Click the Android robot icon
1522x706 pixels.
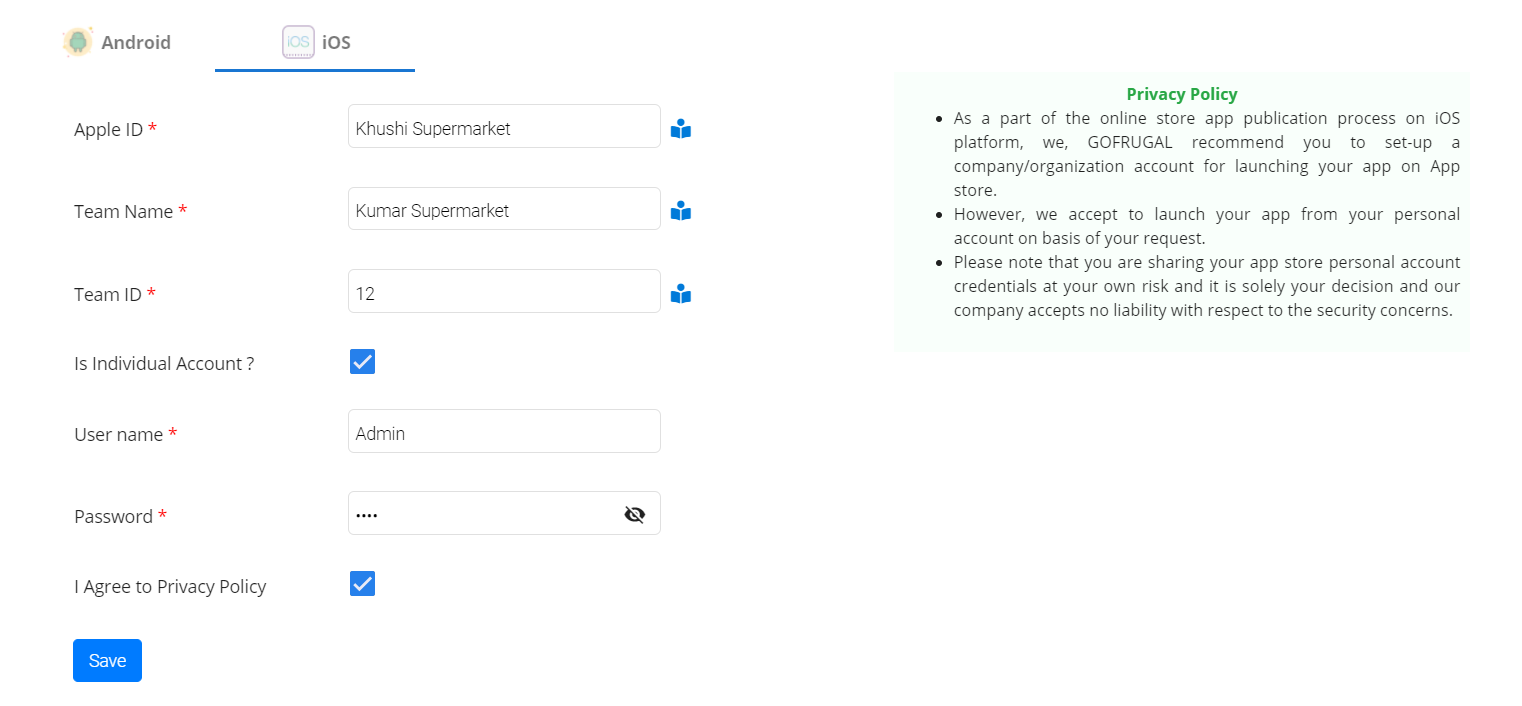pos(77,42)
